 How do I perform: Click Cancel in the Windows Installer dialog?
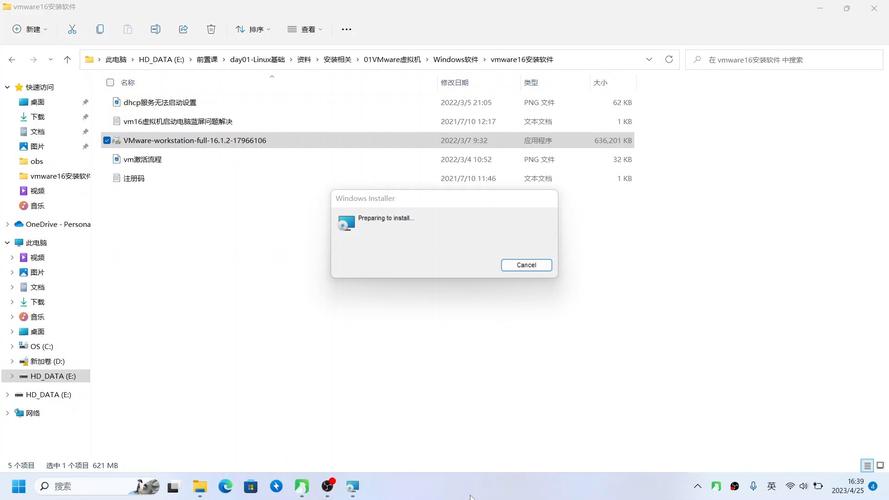pos(526,265)
